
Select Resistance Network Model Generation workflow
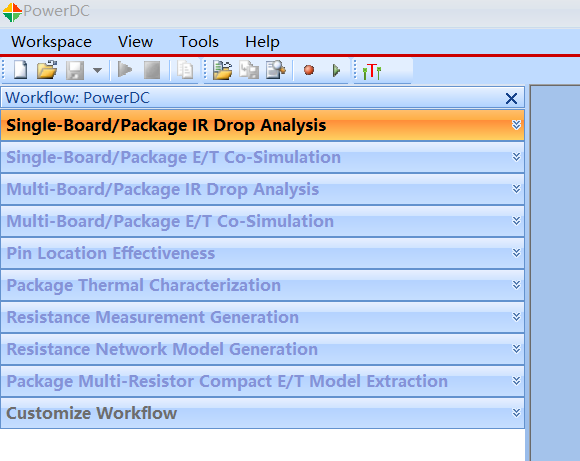262,349
